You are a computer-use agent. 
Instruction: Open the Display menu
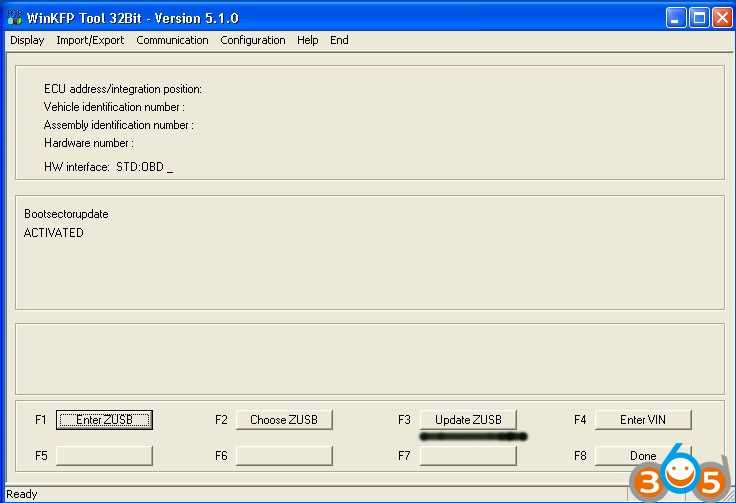(27, 40)
